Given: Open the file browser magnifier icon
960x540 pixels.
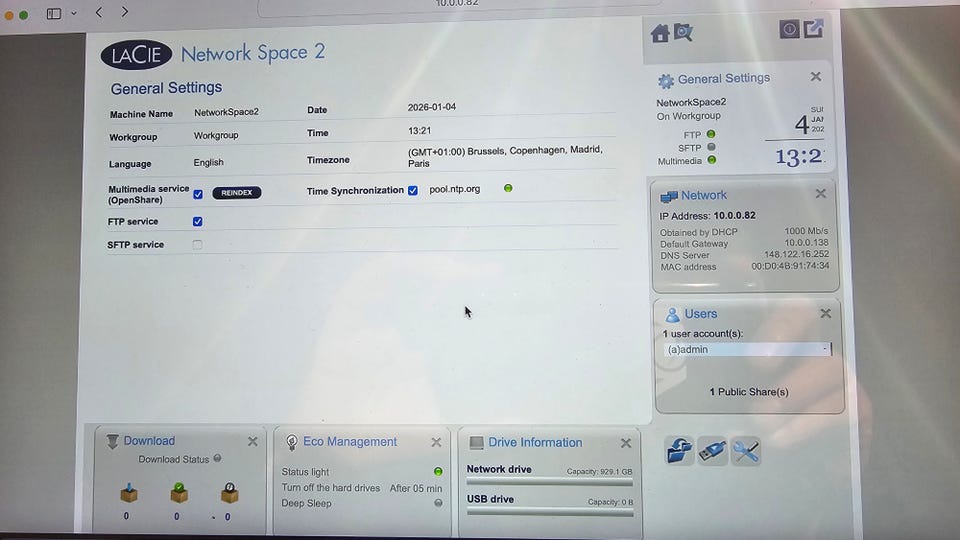Looking at the screenshot, I should pos(683,32).
